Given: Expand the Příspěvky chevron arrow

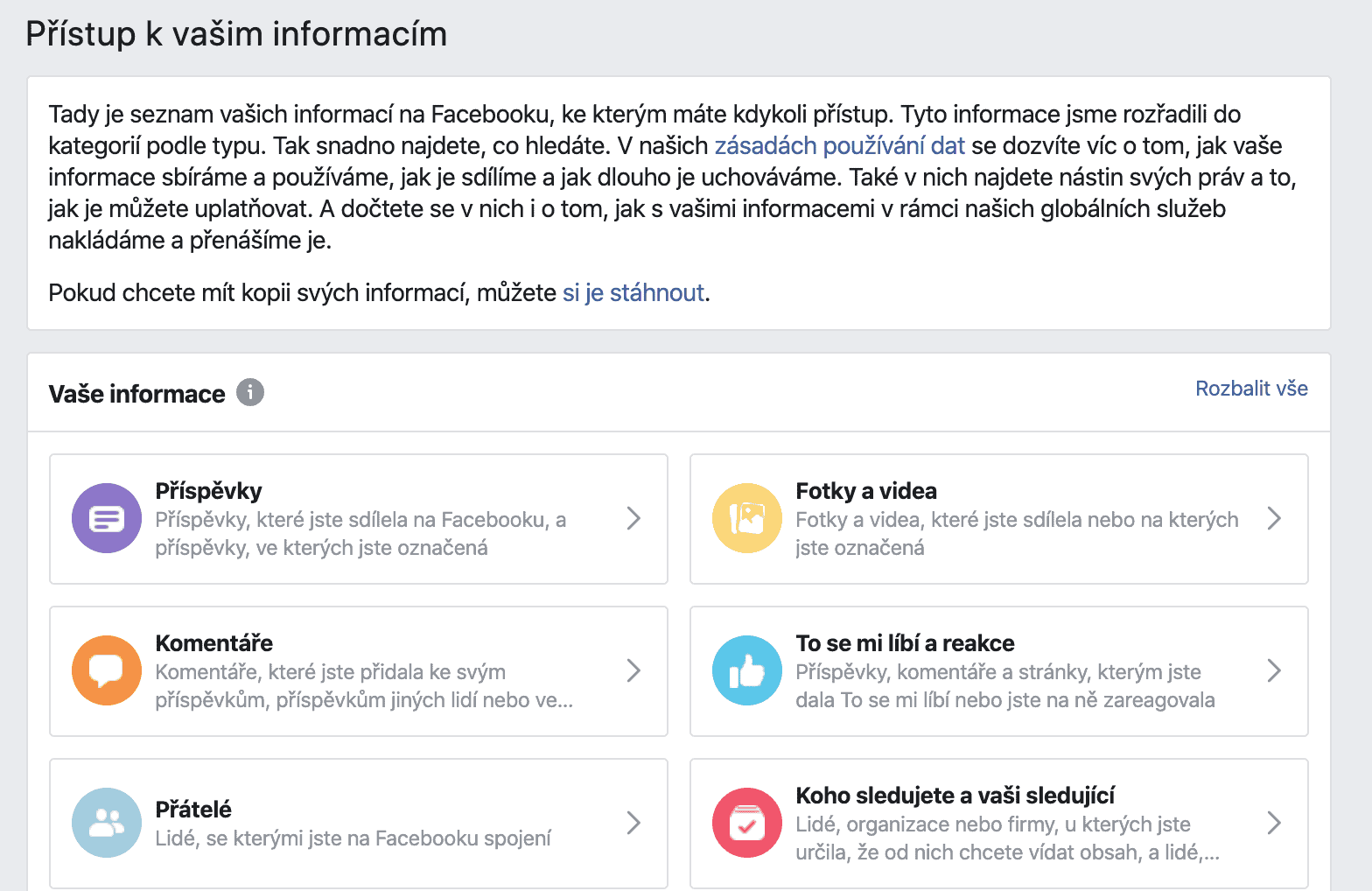Looking at the screenshot, I should 634,518.
